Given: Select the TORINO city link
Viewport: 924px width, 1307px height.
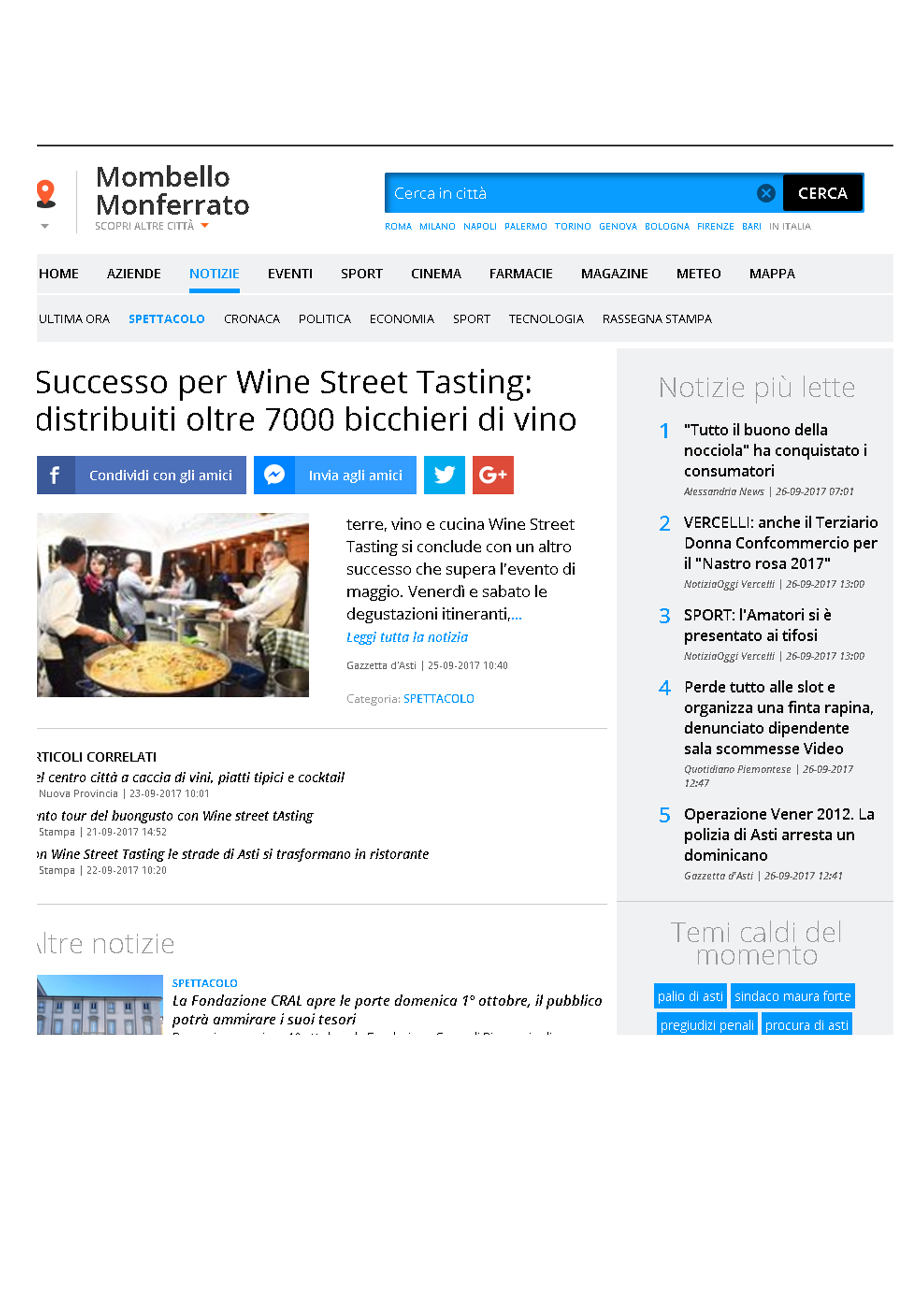Looking at the screenshot, I should [573, 227].
